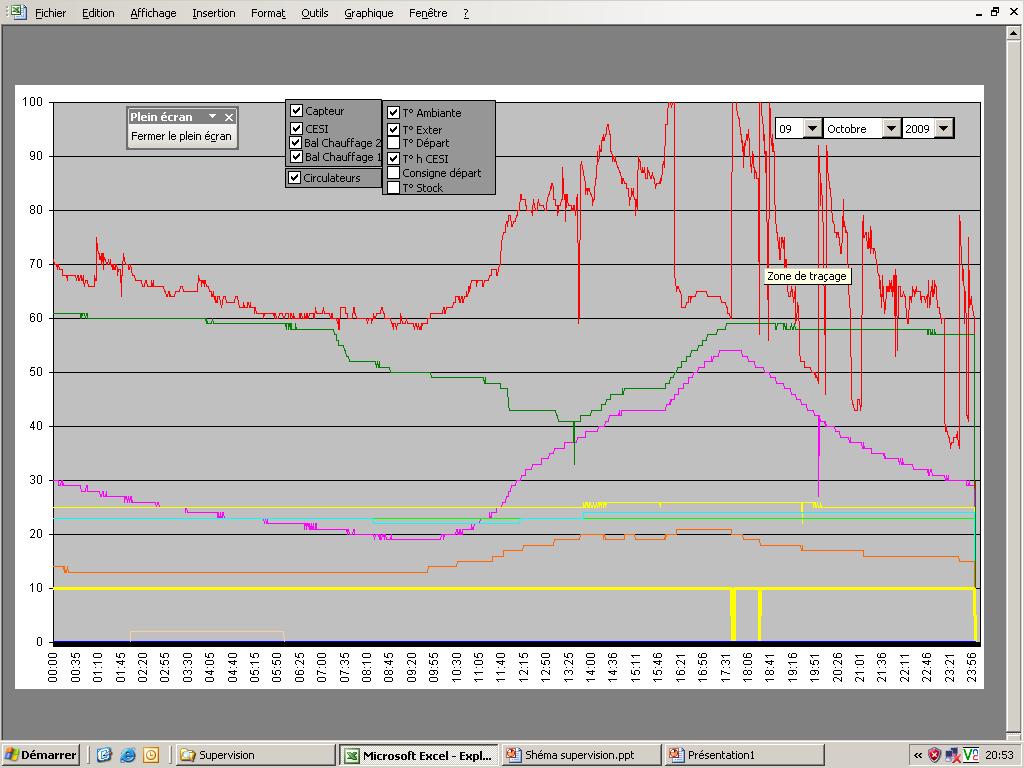Restore the workbook window via restore button
The image size is (1024, 768).
995,12
